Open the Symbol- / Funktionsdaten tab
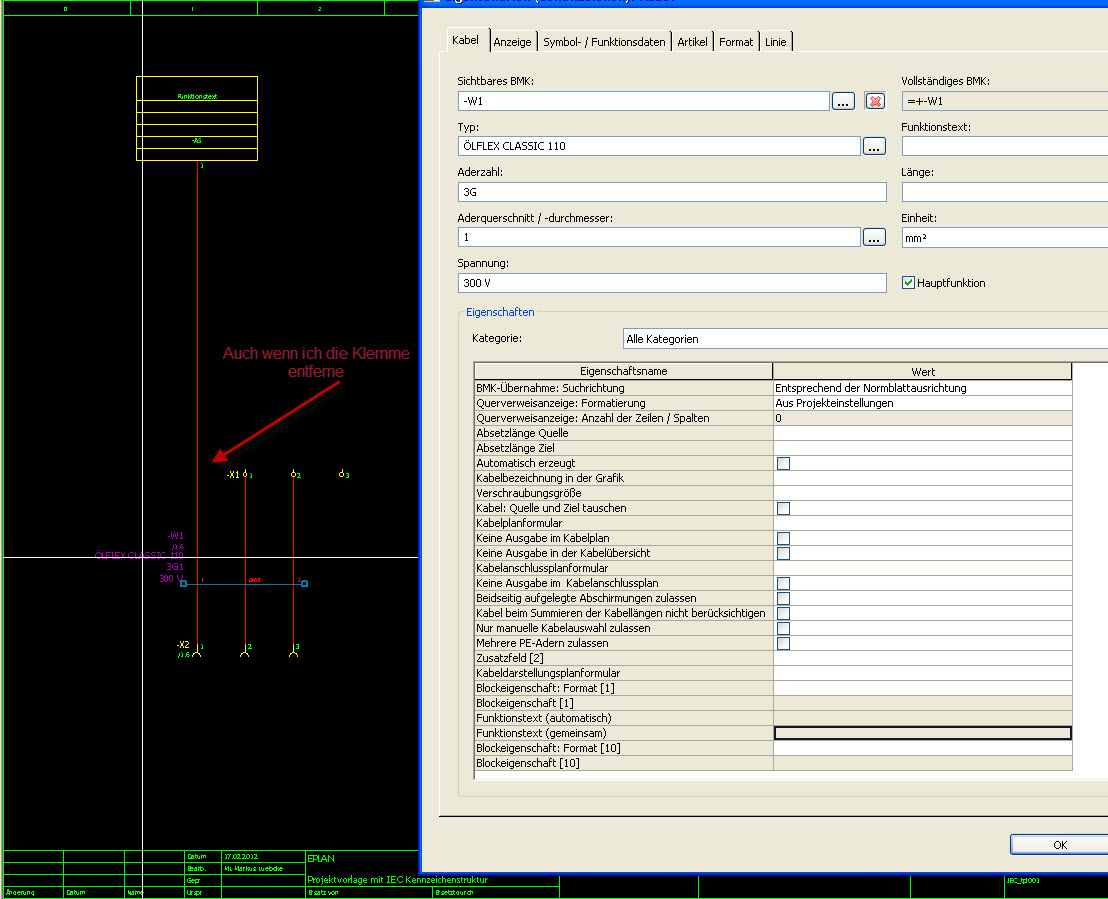 604,42
